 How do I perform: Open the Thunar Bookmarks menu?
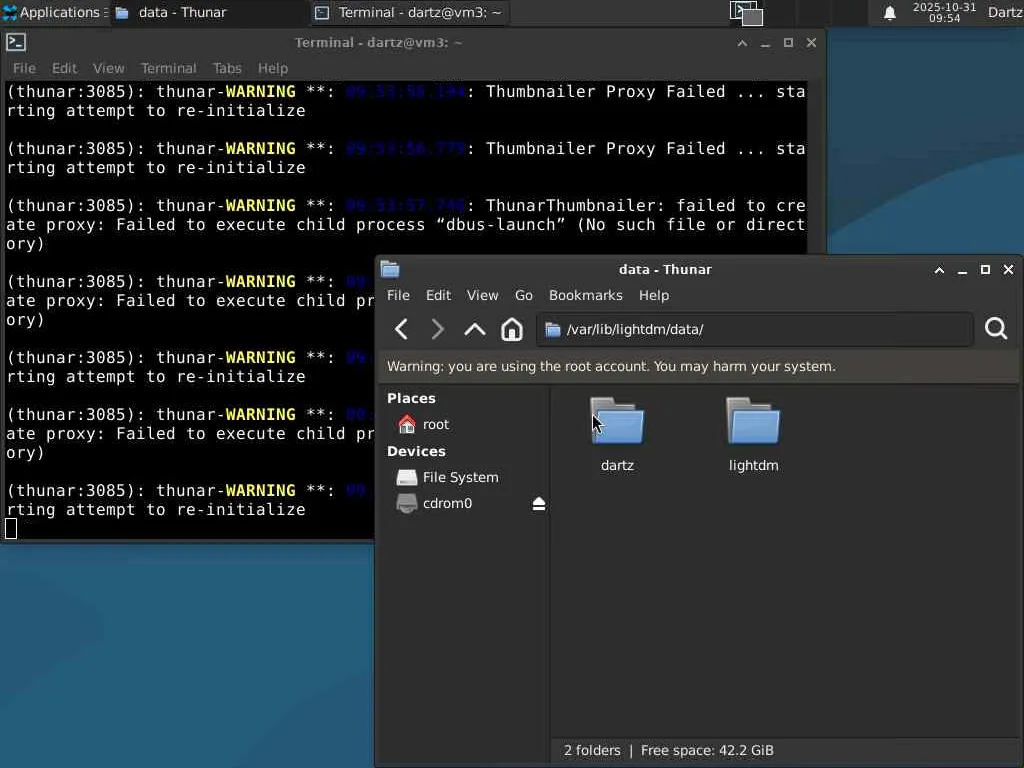coord(586,295)
